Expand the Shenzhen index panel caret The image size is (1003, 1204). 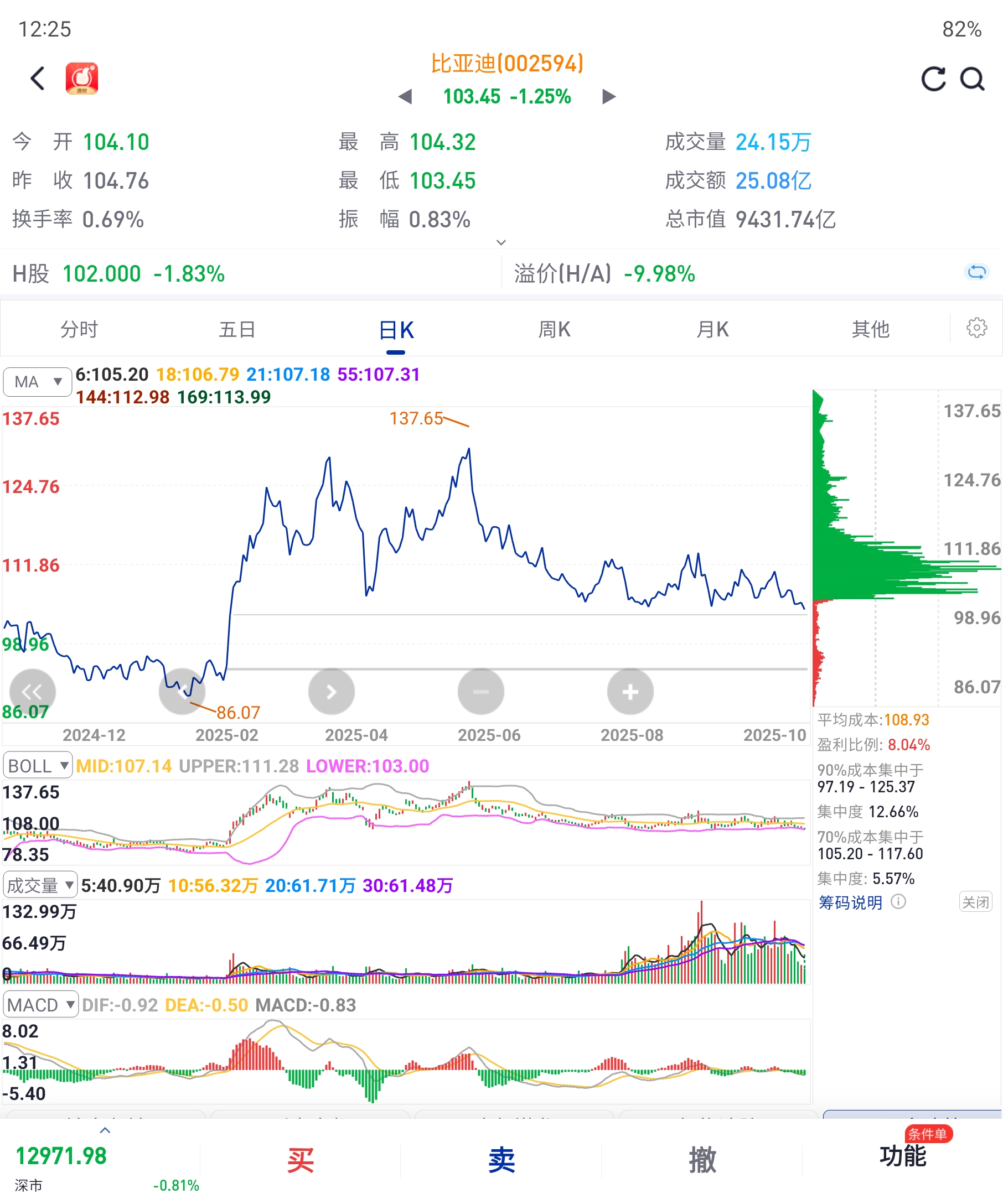point(105,1130)
